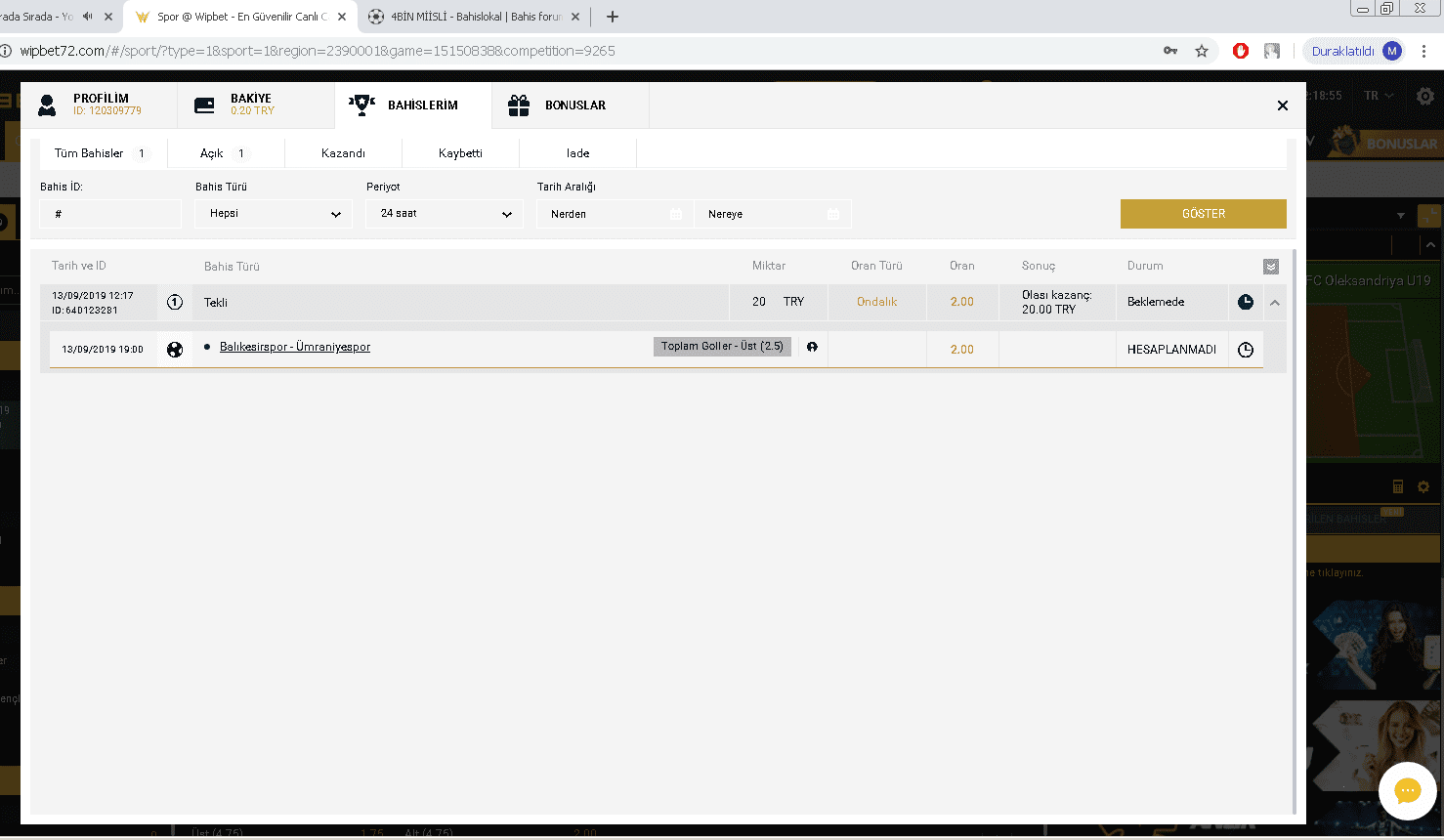Viewport: 1444px width, 840px height.
Task: Open the Bakiye wallet tab
Action: [256, 105]
